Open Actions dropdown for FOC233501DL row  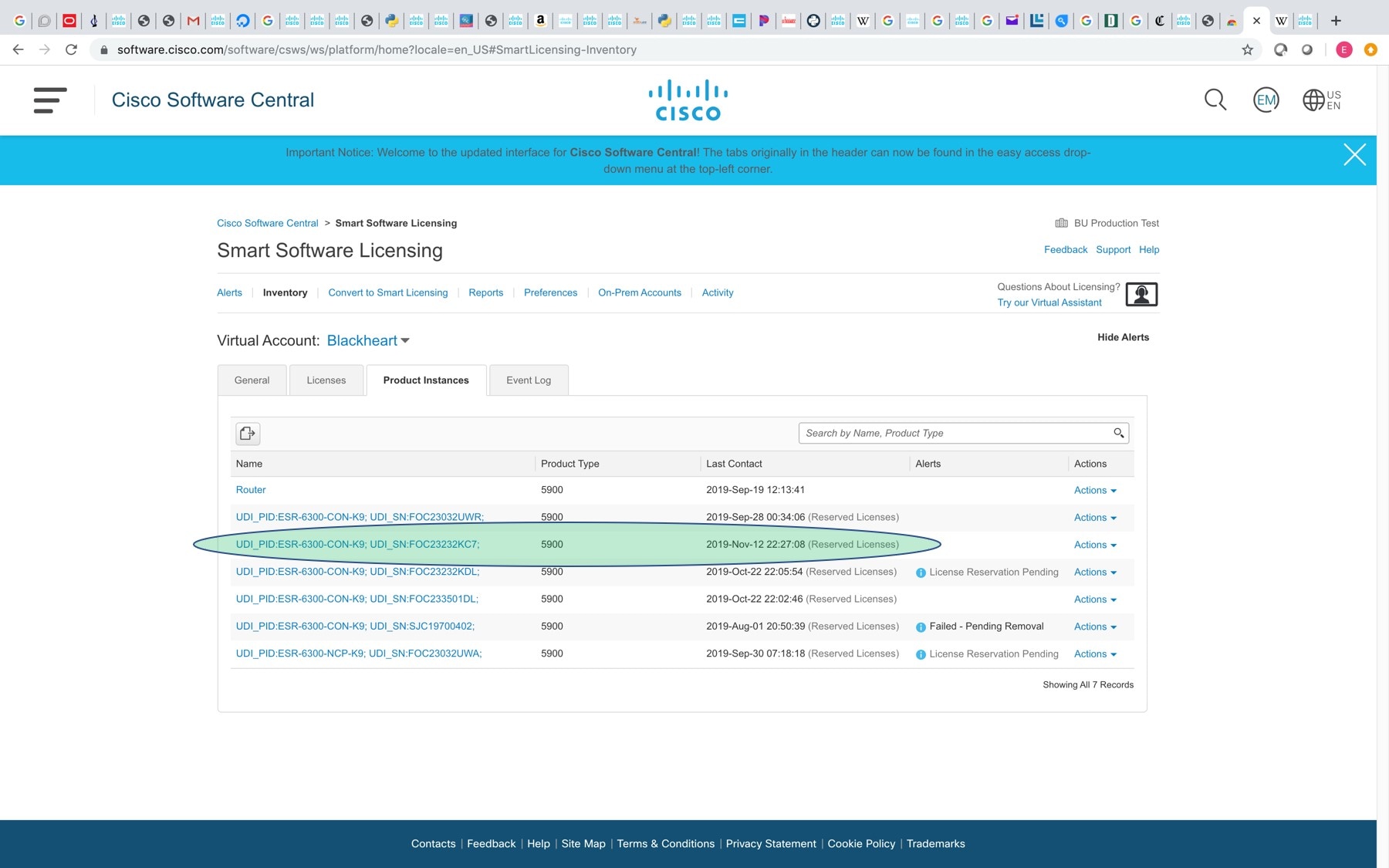1095,599
